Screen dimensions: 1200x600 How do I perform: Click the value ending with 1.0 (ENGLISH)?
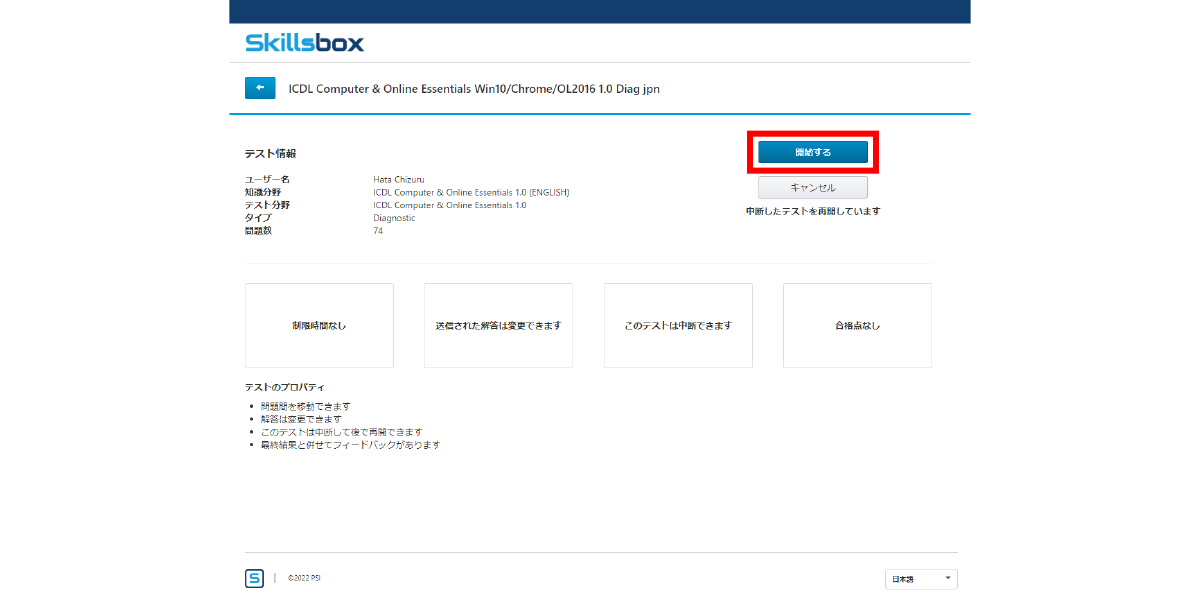point(471,193)
